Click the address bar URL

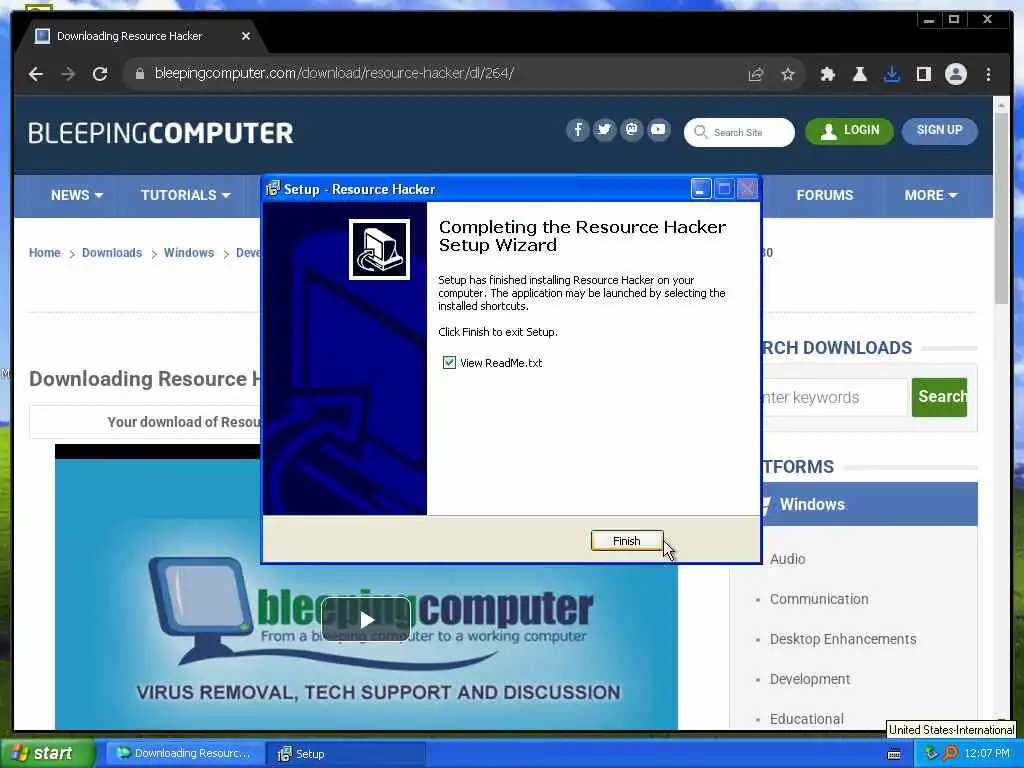(x=334, y=73)
